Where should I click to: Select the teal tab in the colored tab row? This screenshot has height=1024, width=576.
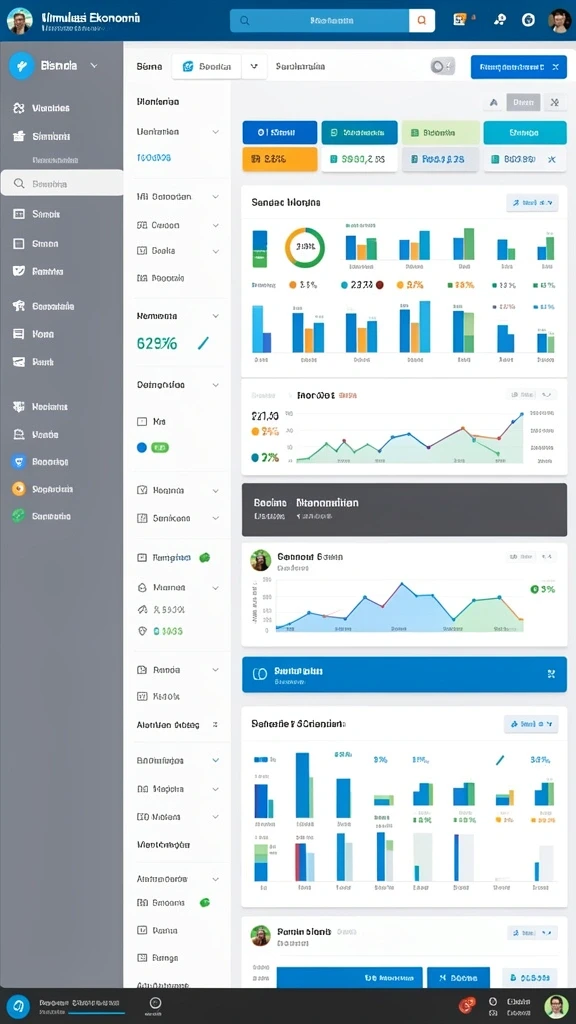click(x=359, y=133)
